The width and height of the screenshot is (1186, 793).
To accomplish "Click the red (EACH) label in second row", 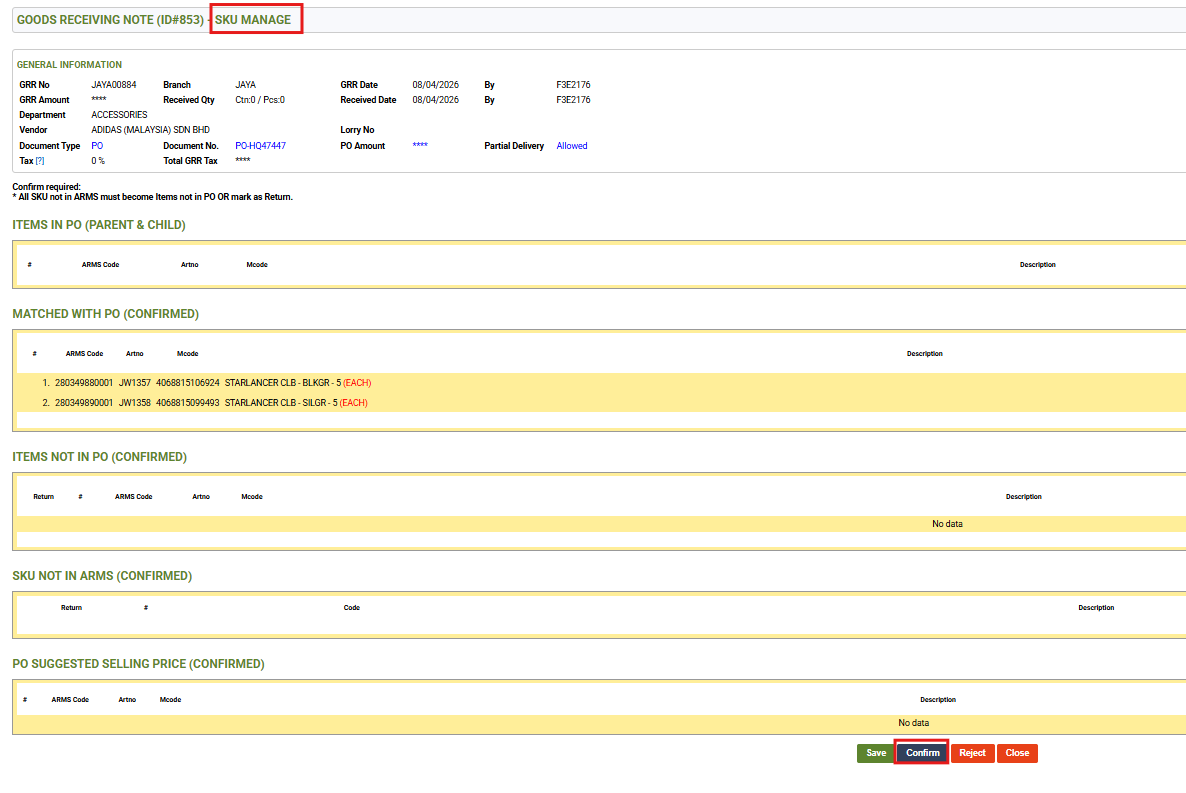I will point(353,403).
